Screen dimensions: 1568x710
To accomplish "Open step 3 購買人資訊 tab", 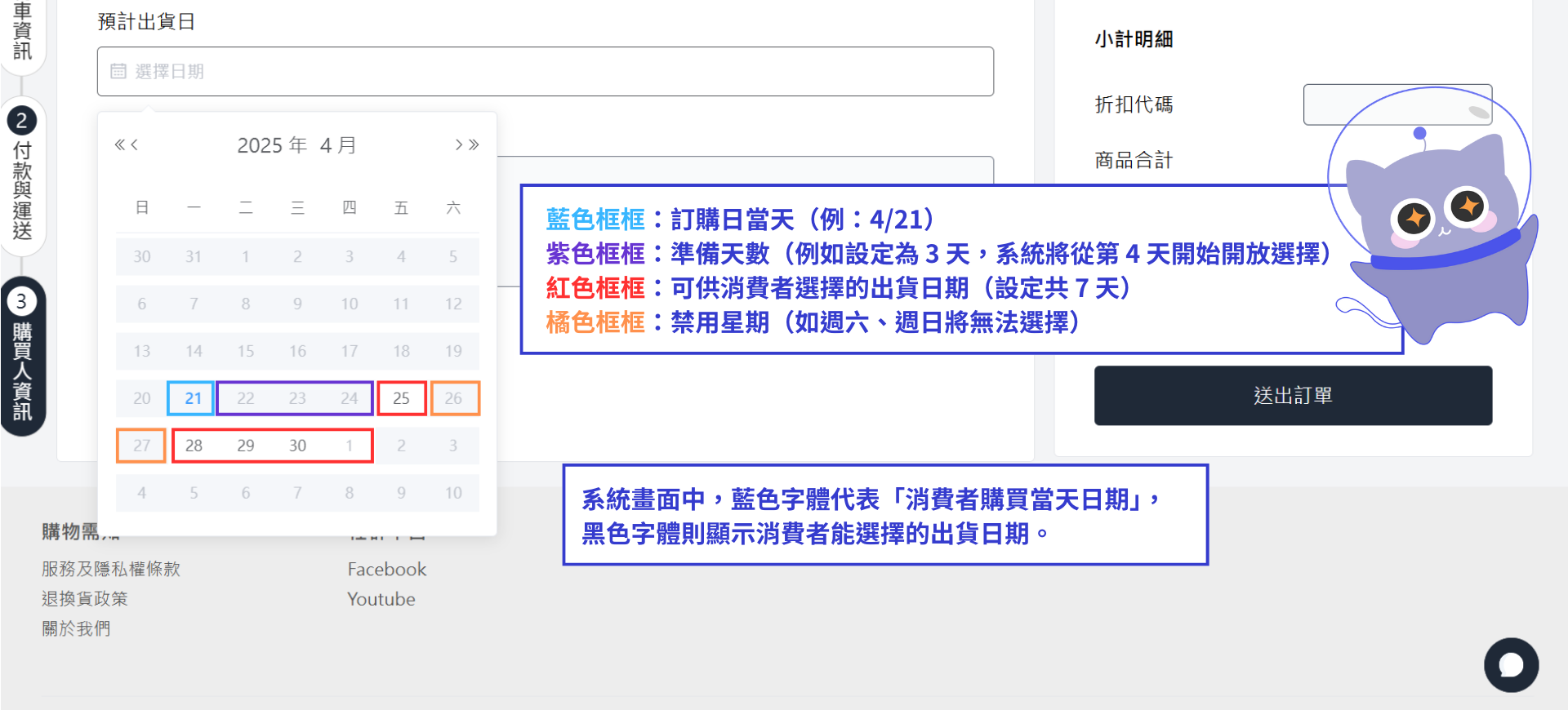I will tap(22, 356).
